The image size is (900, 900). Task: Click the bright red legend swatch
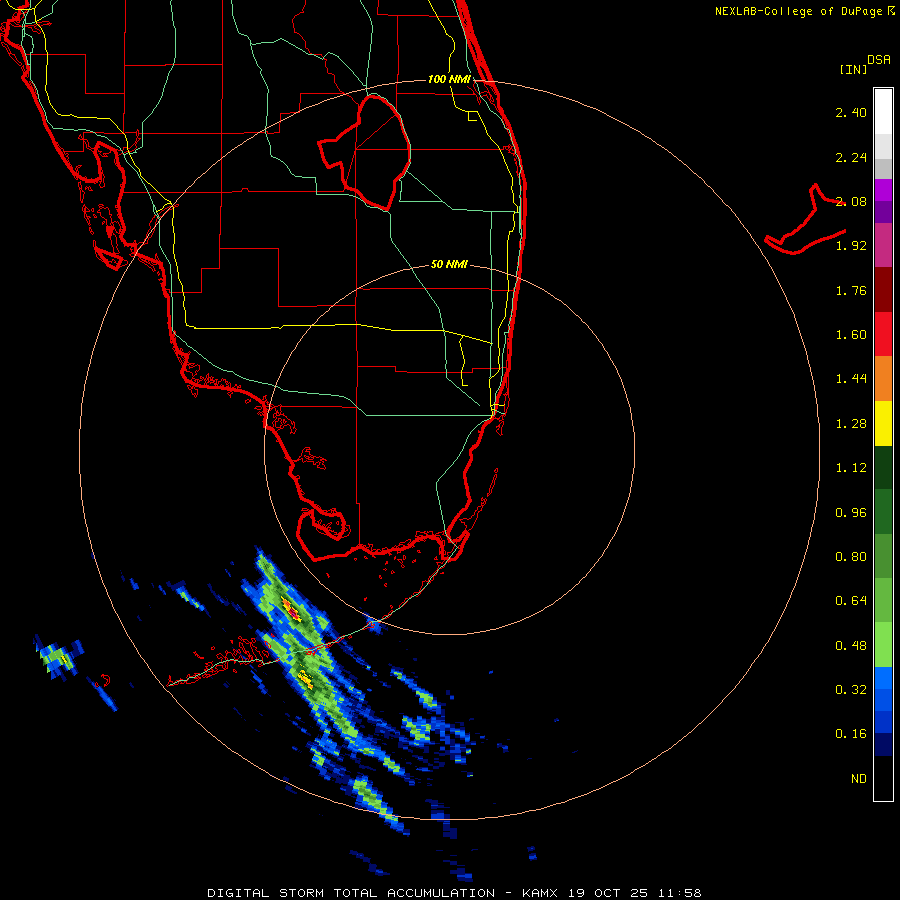[x=883, y=334]
